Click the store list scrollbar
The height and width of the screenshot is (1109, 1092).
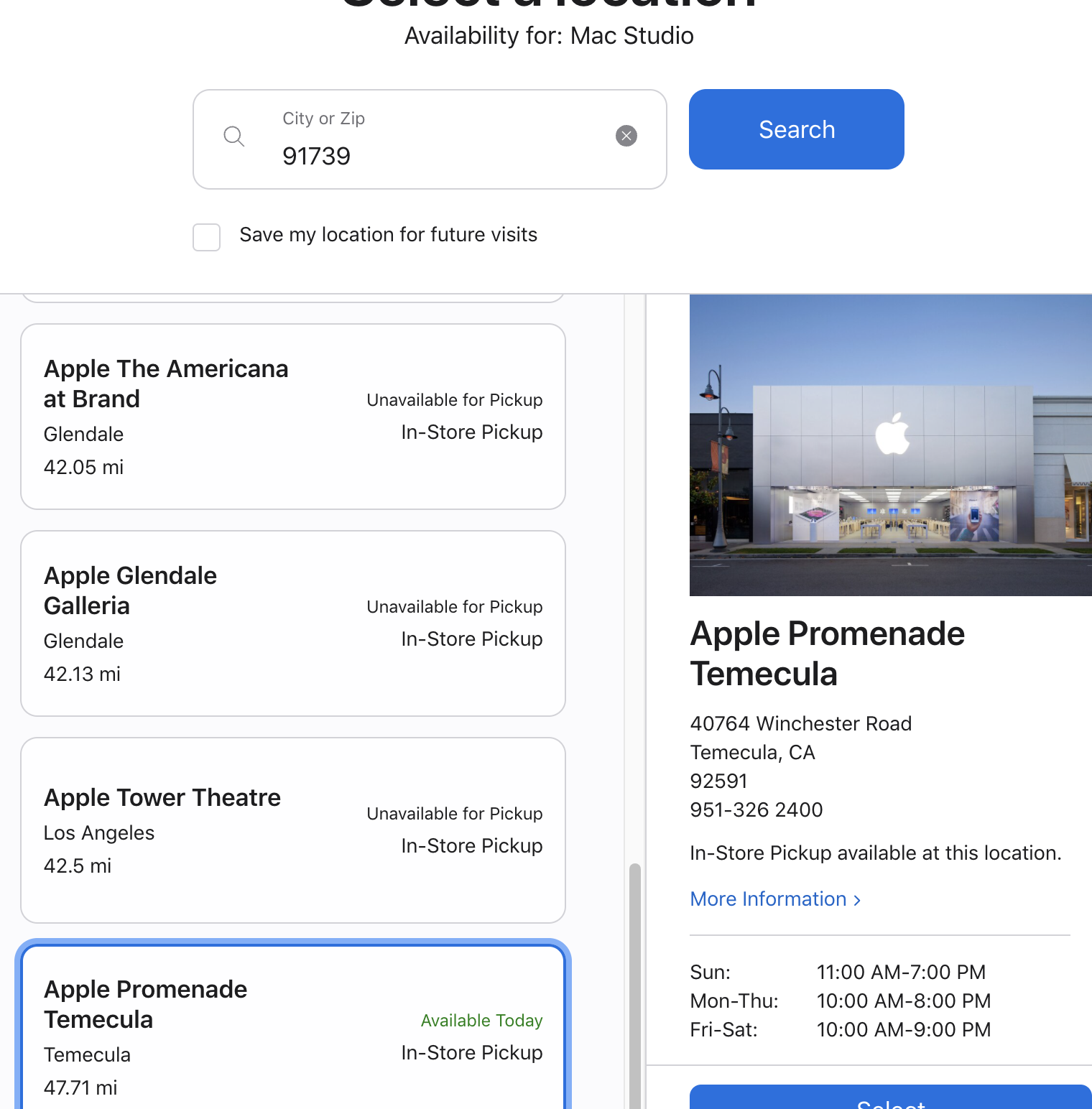pyautogui.click(x=634, y=985)
